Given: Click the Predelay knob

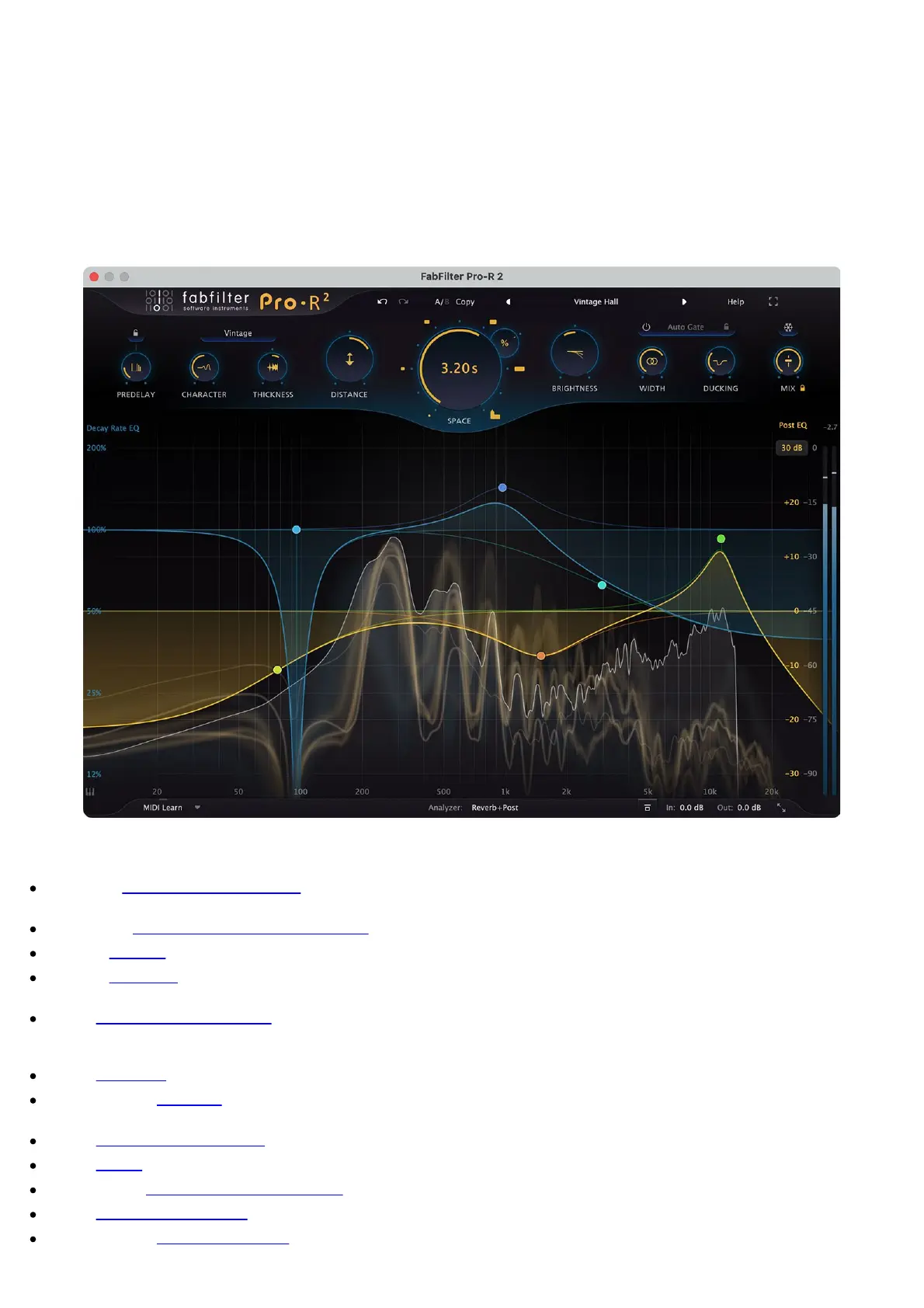Looking at the screenshot, I should click(136, 367).
